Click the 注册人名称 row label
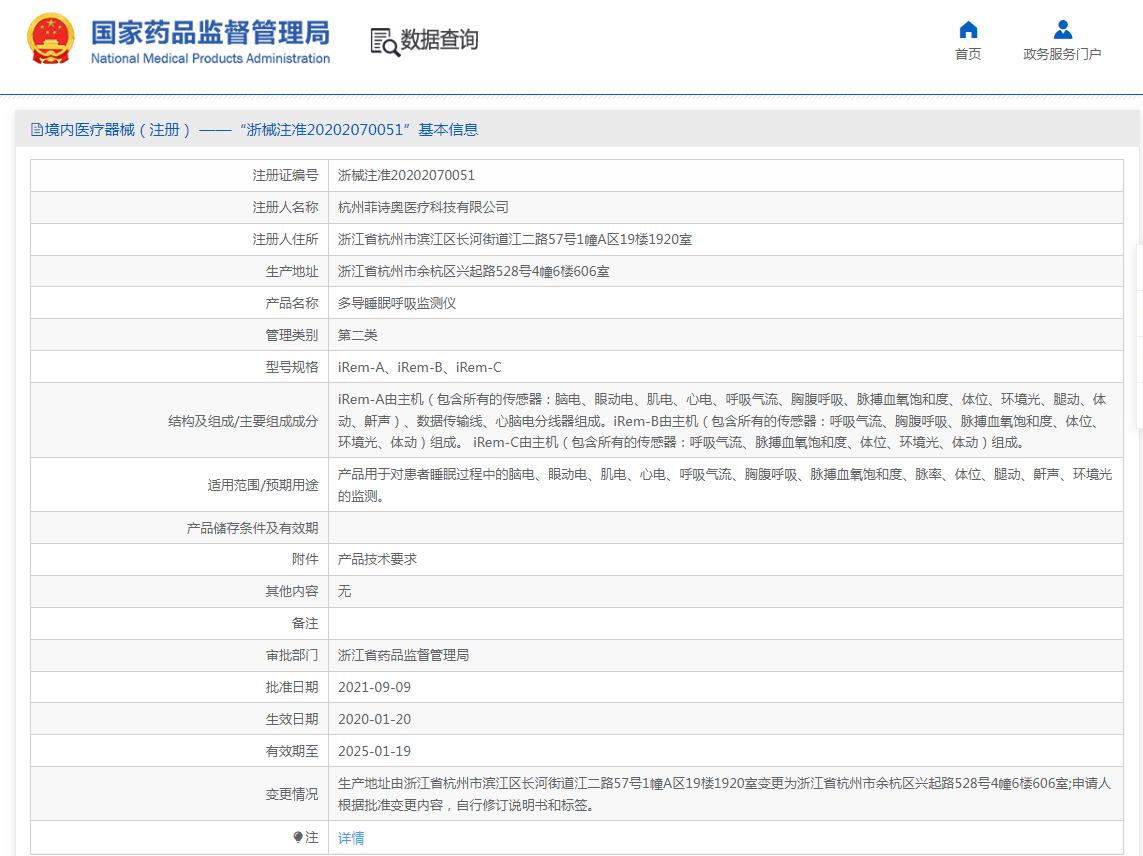The width and height of the screenshot is (1143, 856). [285, 207]
